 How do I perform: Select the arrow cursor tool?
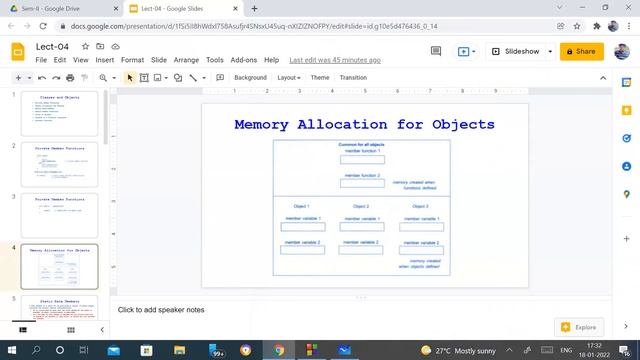point(130,78)
